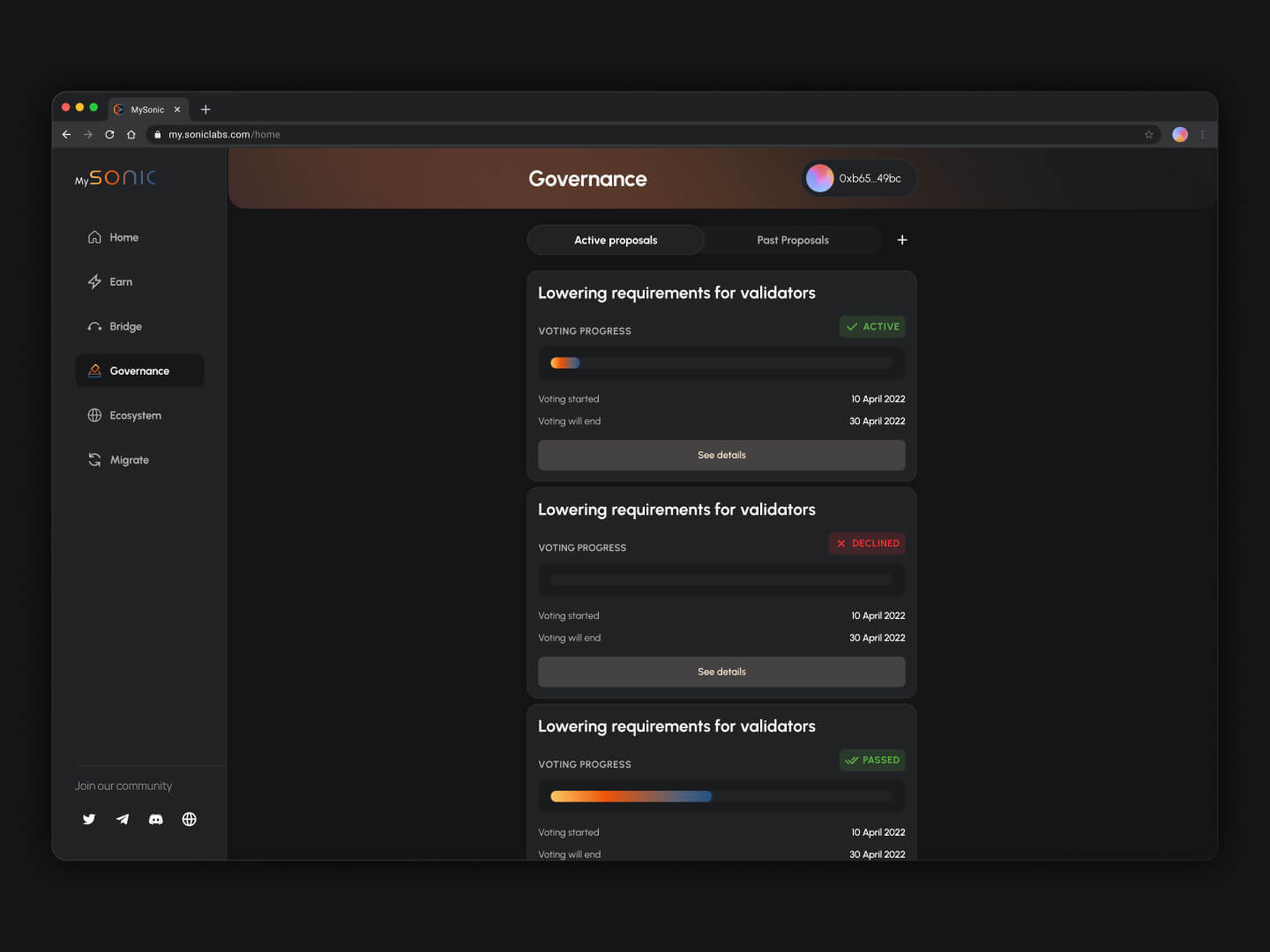Open the Bridge section

click(124, 326)
